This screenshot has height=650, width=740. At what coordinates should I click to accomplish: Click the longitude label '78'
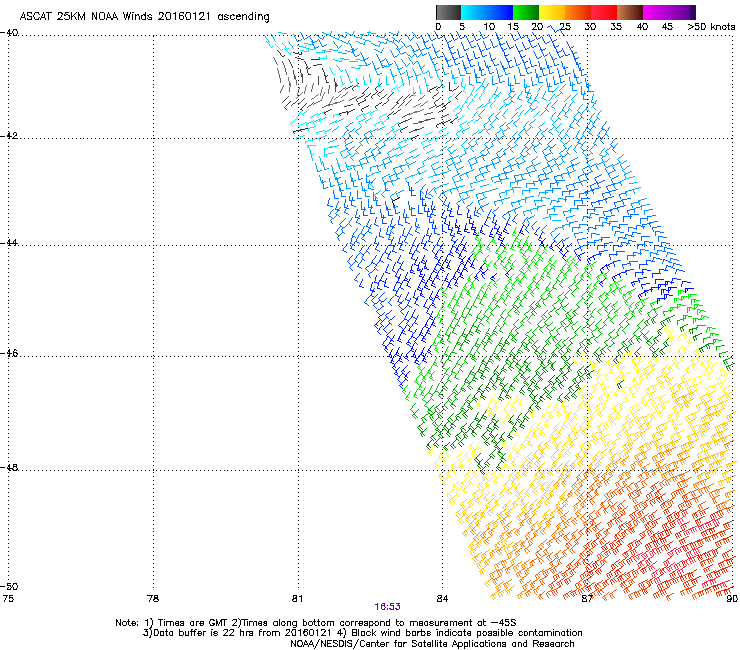tap(153, 599)
